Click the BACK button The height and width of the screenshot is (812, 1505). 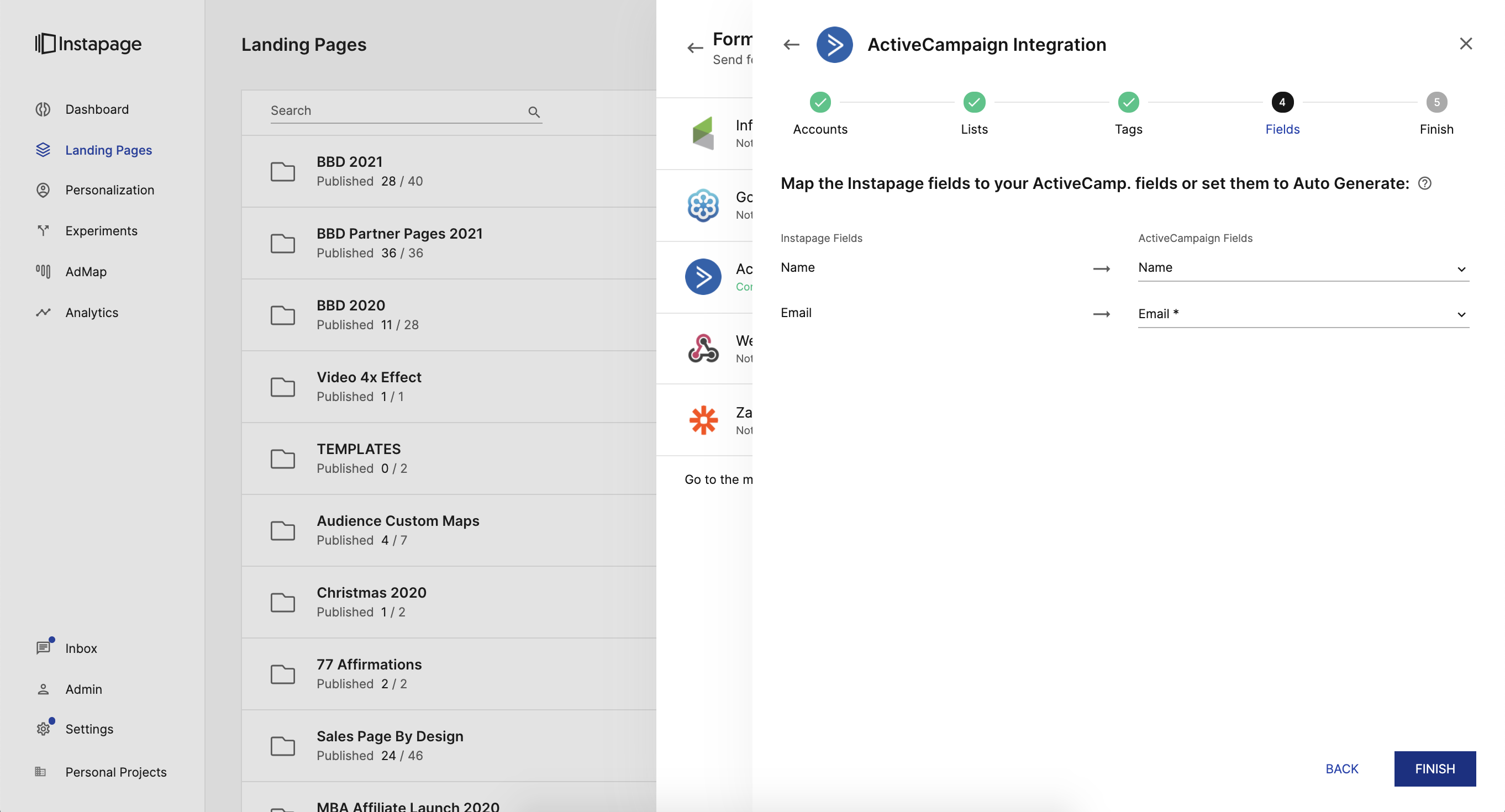tap(1341, 769)
